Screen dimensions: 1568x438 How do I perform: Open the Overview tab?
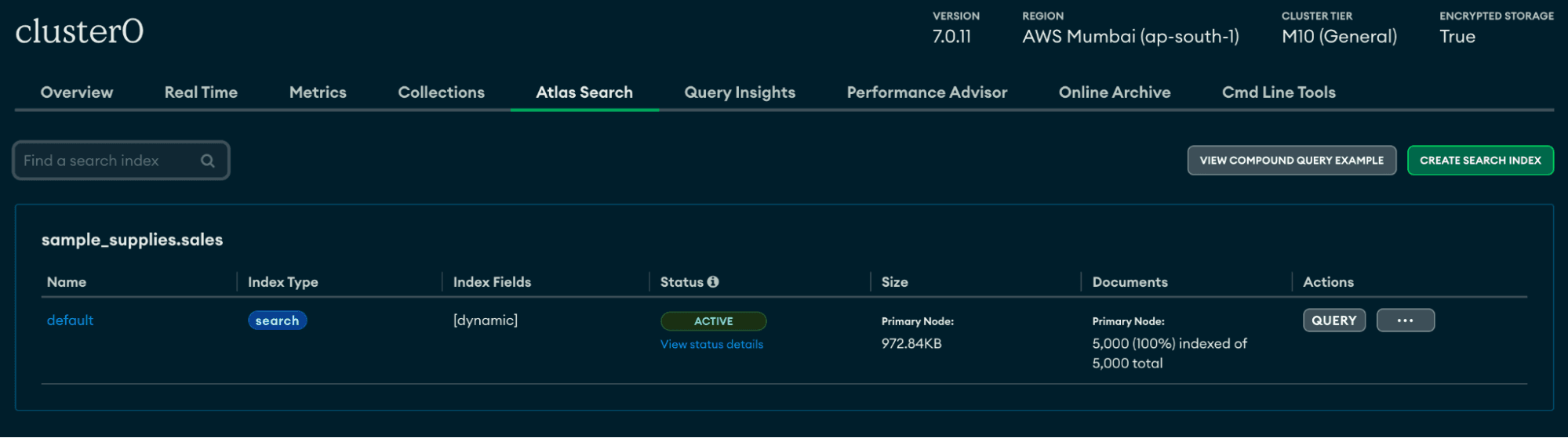pyautogui.click(x=77, y=92)
